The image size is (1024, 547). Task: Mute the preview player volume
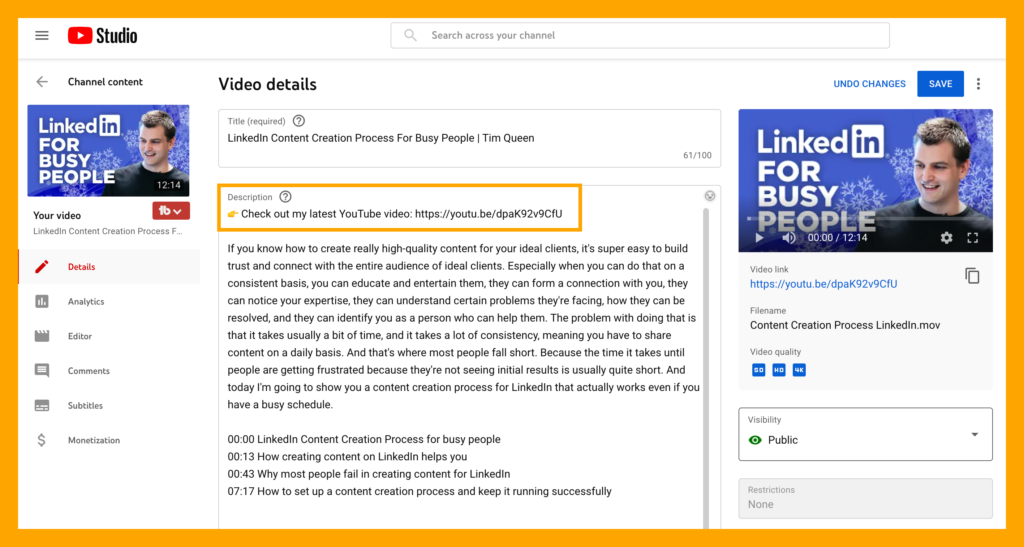[788, 238]
